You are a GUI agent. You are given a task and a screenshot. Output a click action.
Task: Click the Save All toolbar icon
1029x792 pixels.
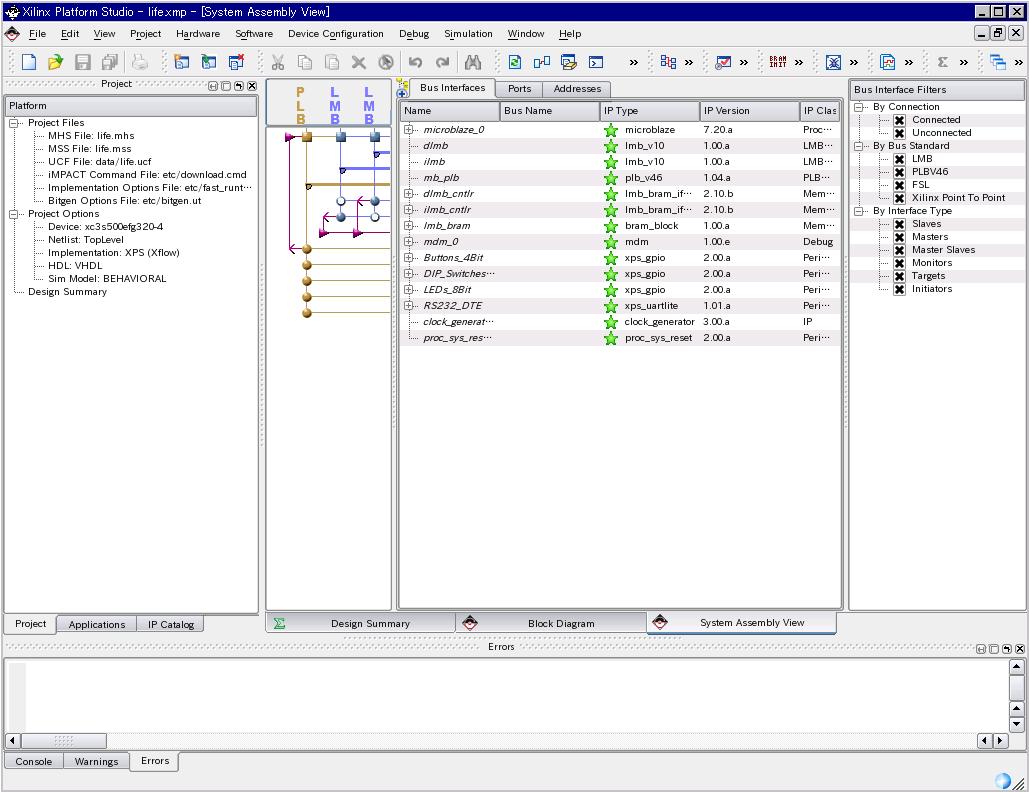(x=110, y=62)
